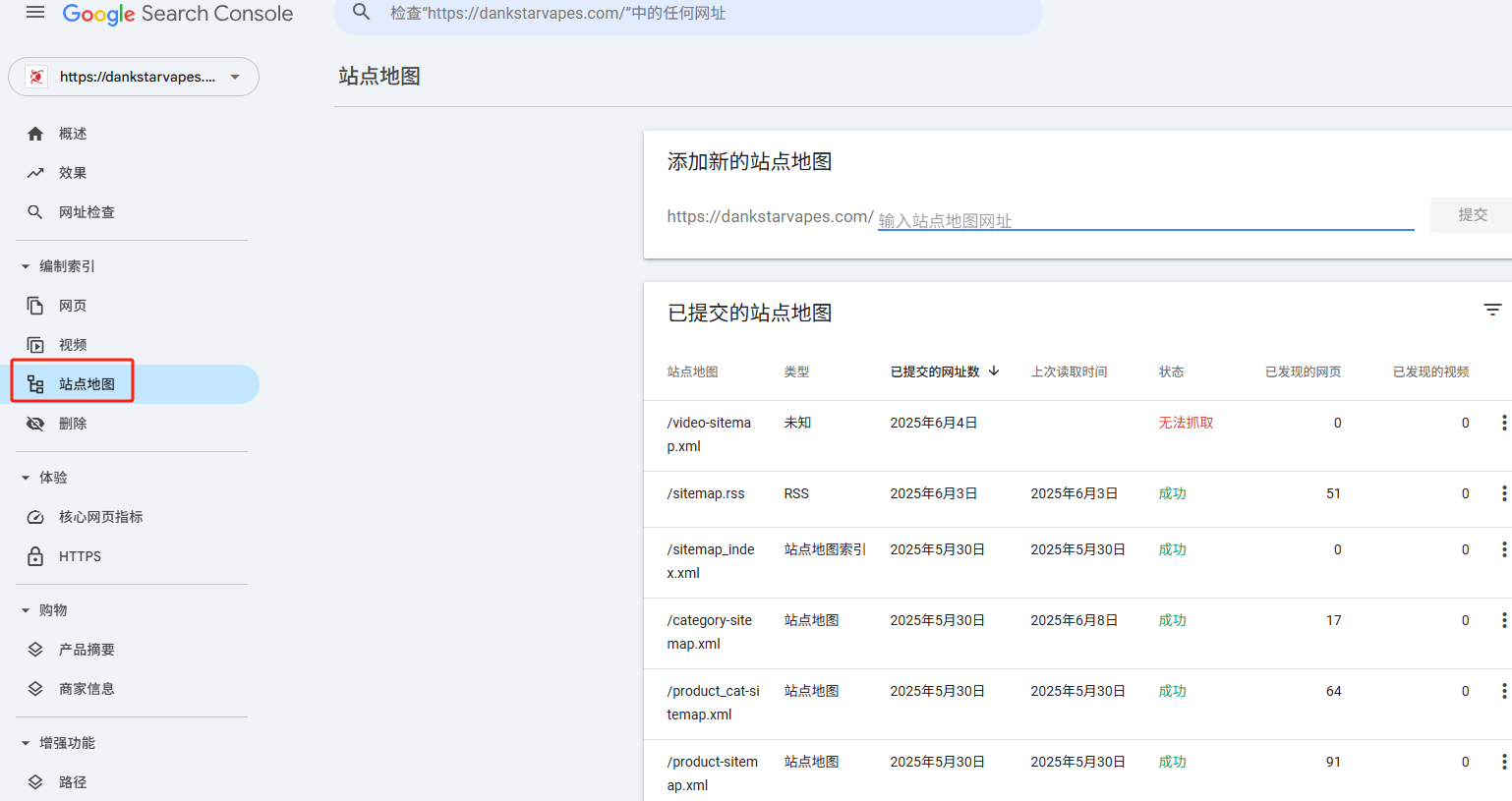The width and height of the screenshot is (1512, 801).
Task: Select the 概述 home icon in sidebar
Action: (35, 133)
